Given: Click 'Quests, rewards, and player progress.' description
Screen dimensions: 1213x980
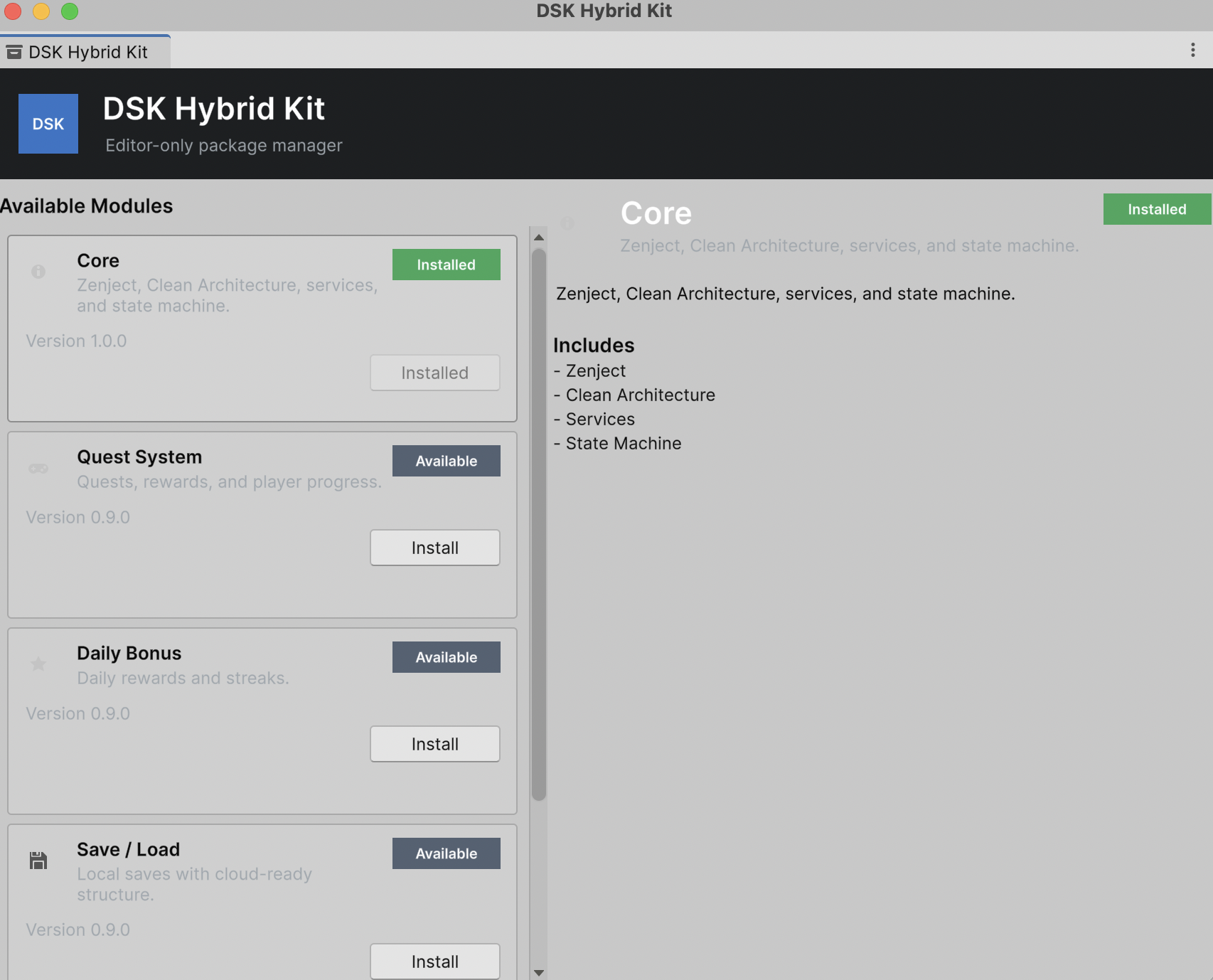Looking at the screenshot, I should coord(229,482).
